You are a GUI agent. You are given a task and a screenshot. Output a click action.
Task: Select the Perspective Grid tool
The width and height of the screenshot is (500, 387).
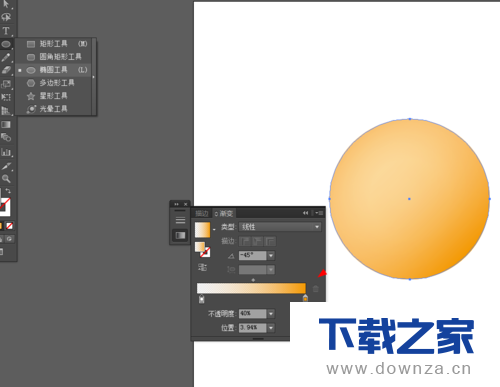[x=6, y=110]
